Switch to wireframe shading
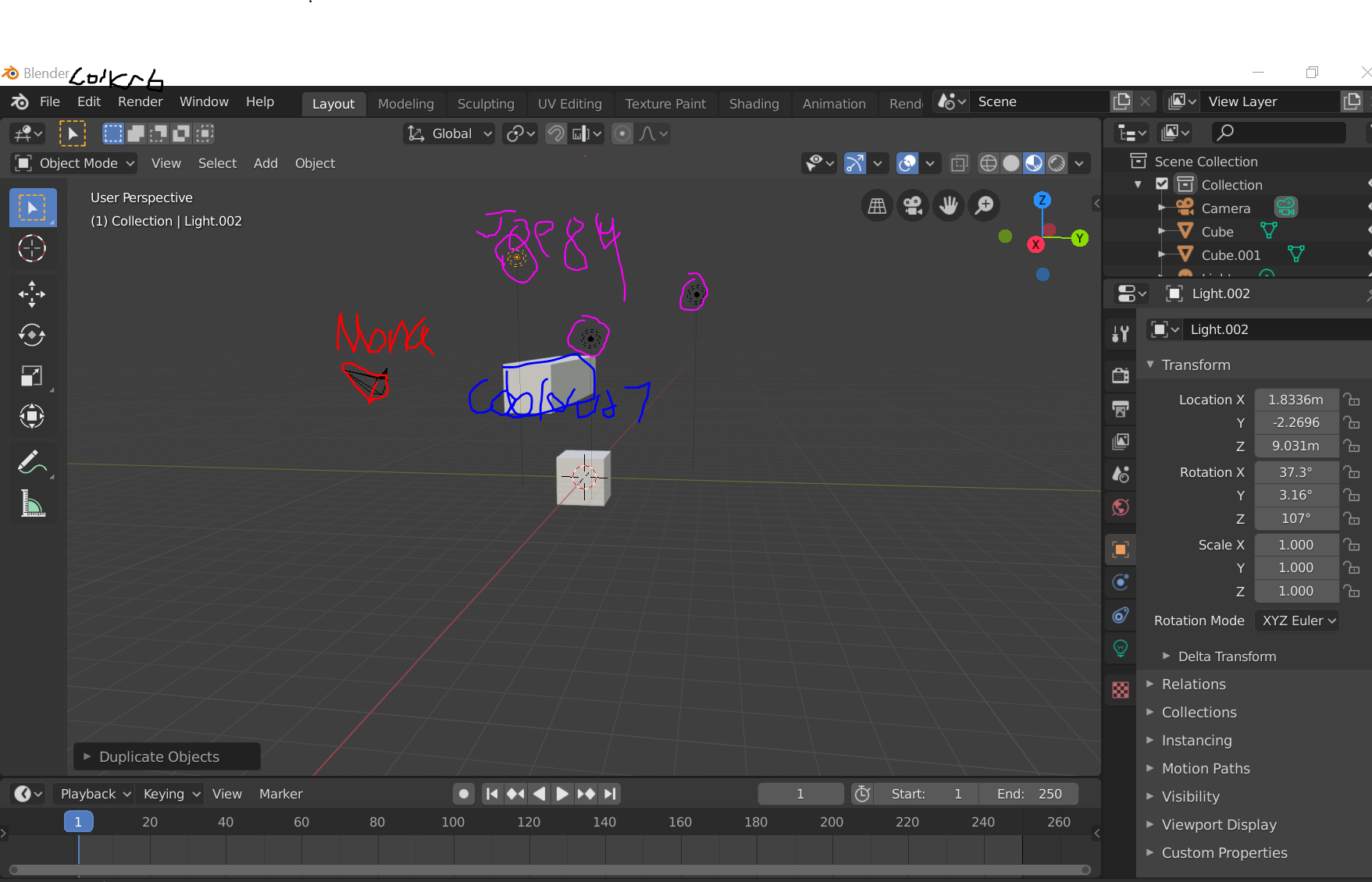1372x882 pixels. [x=988, y=163]
